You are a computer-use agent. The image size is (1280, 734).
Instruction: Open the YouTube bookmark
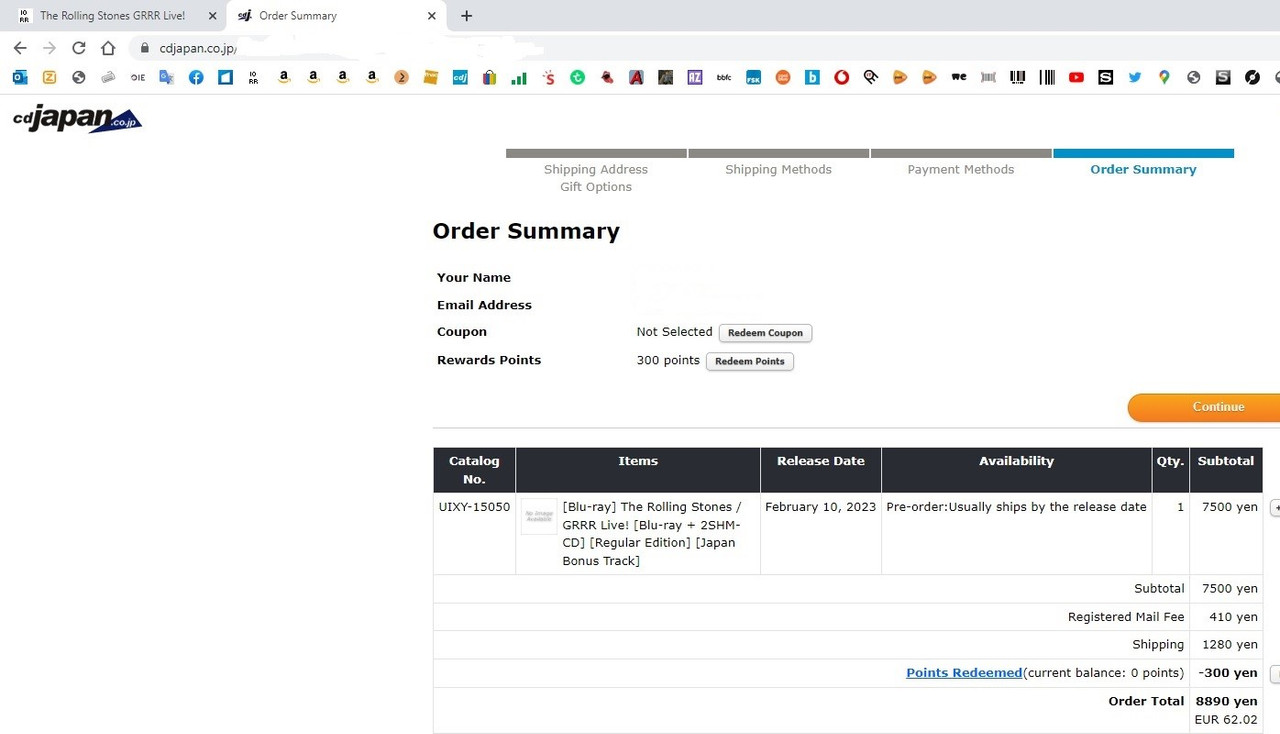click(1076, 77)
